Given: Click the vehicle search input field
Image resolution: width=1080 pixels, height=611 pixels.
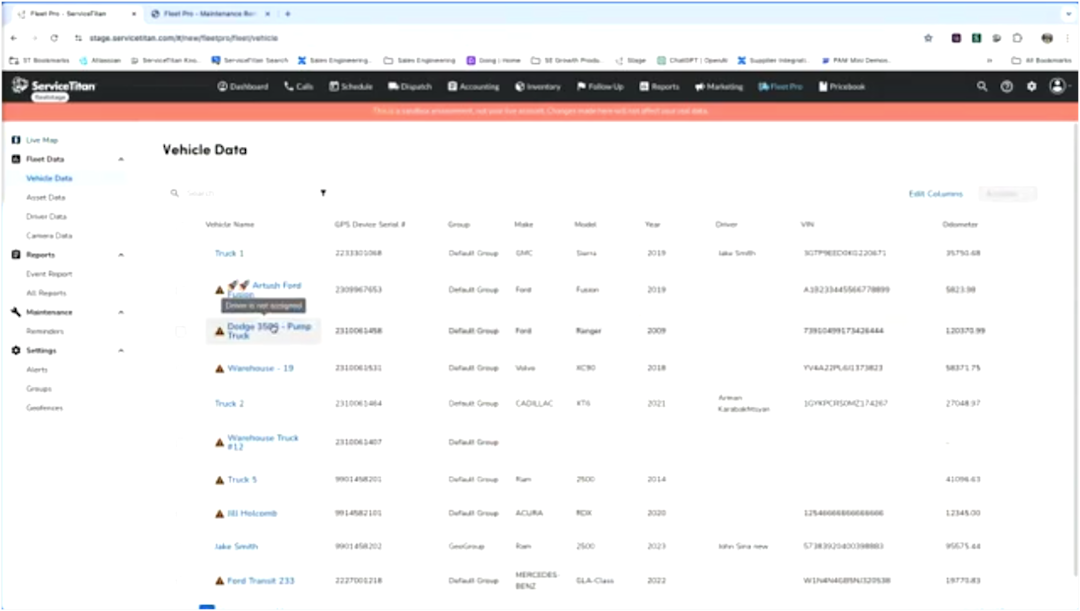Looking at the screenshot, I should pos(248,193).
